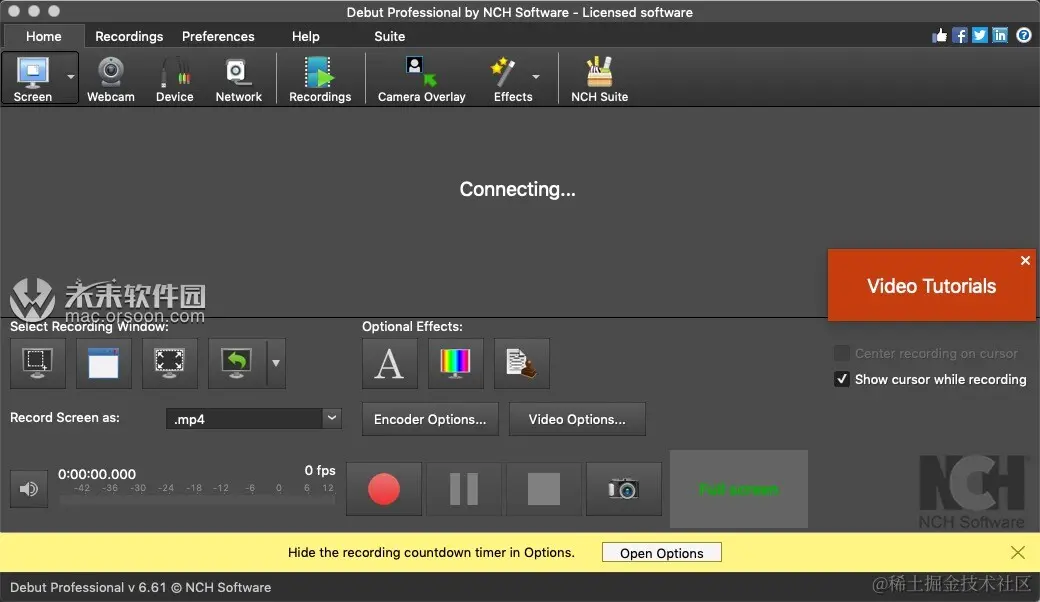This screenshot has width=1040, height=602.
Task: Click the thumbs-up like icon
Action: tap(939, 36)
